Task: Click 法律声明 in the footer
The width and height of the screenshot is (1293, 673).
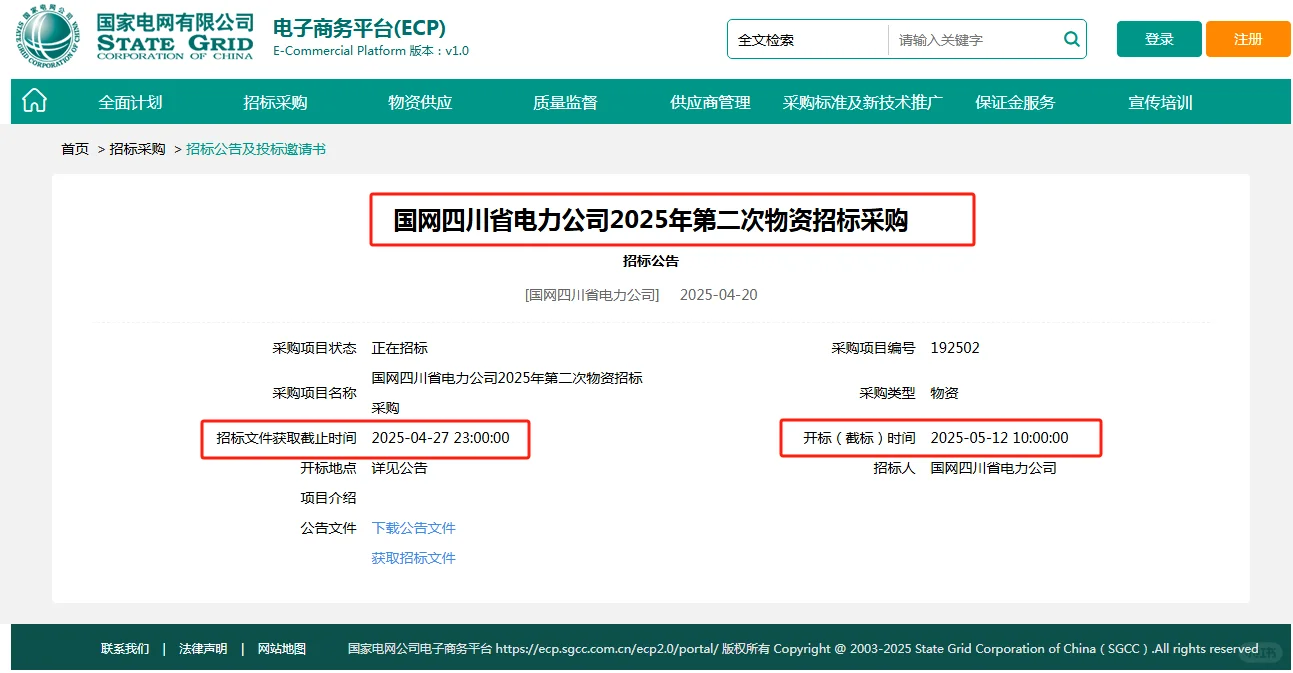Action: point(203,648)
